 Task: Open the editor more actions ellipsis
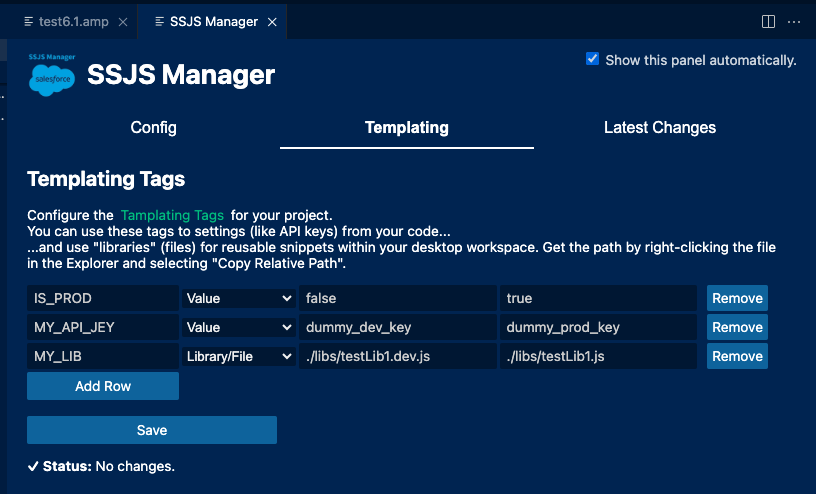coord(794,21)
